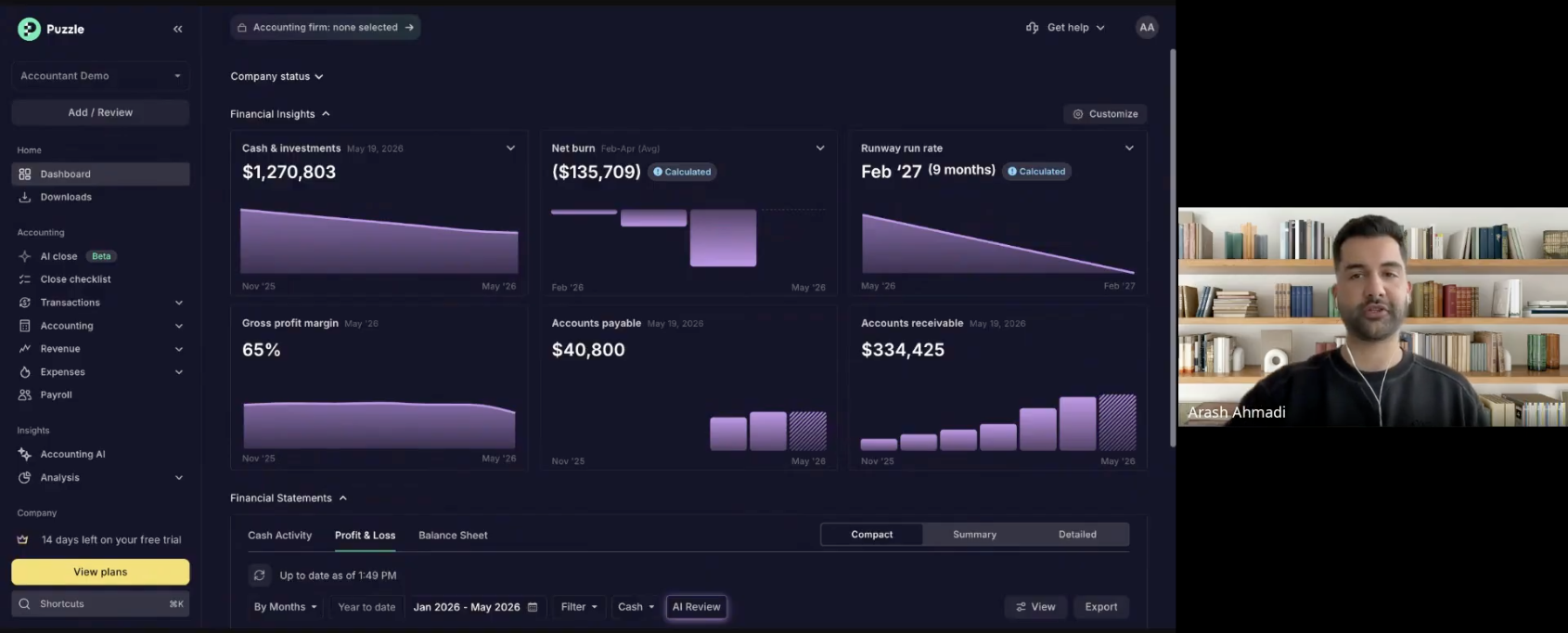Screen dimensions: 1568x633
Task: Open the Filter dropdown
Action: (x=579, y=607)
